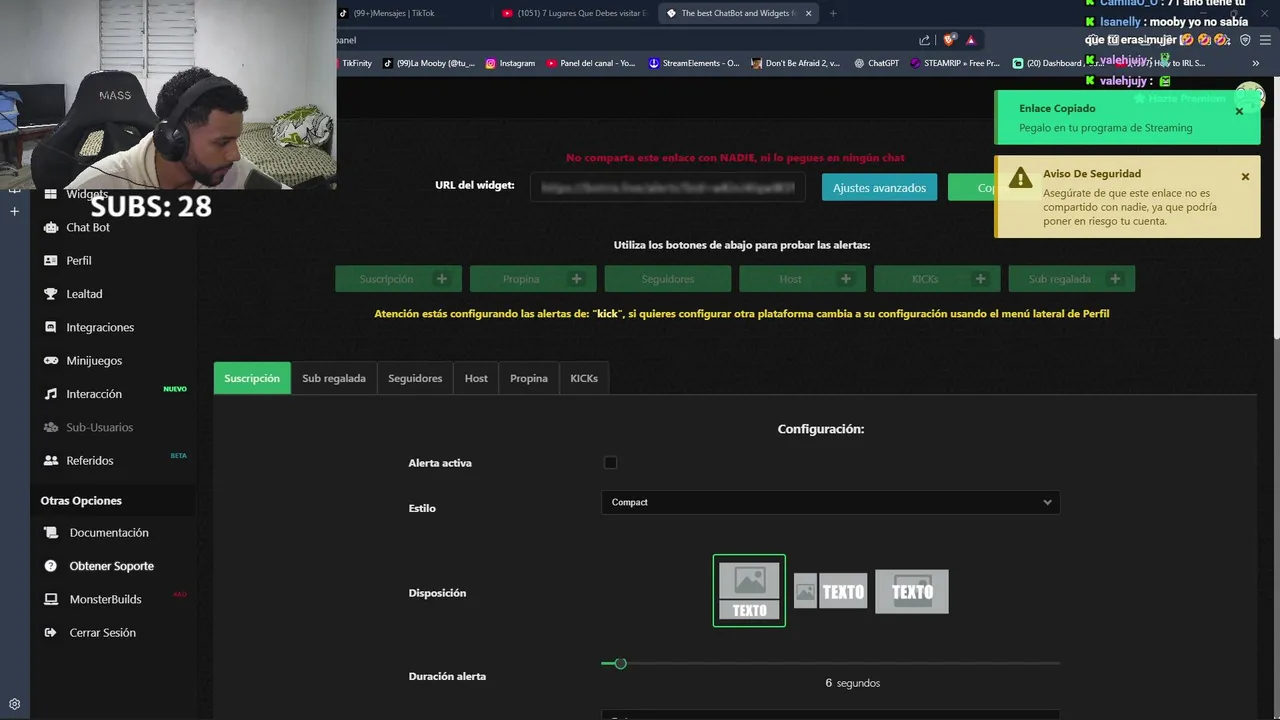Click the Ajustes avanzados button
This screenshot has width=1280, height=720.
tap(879, 188)
